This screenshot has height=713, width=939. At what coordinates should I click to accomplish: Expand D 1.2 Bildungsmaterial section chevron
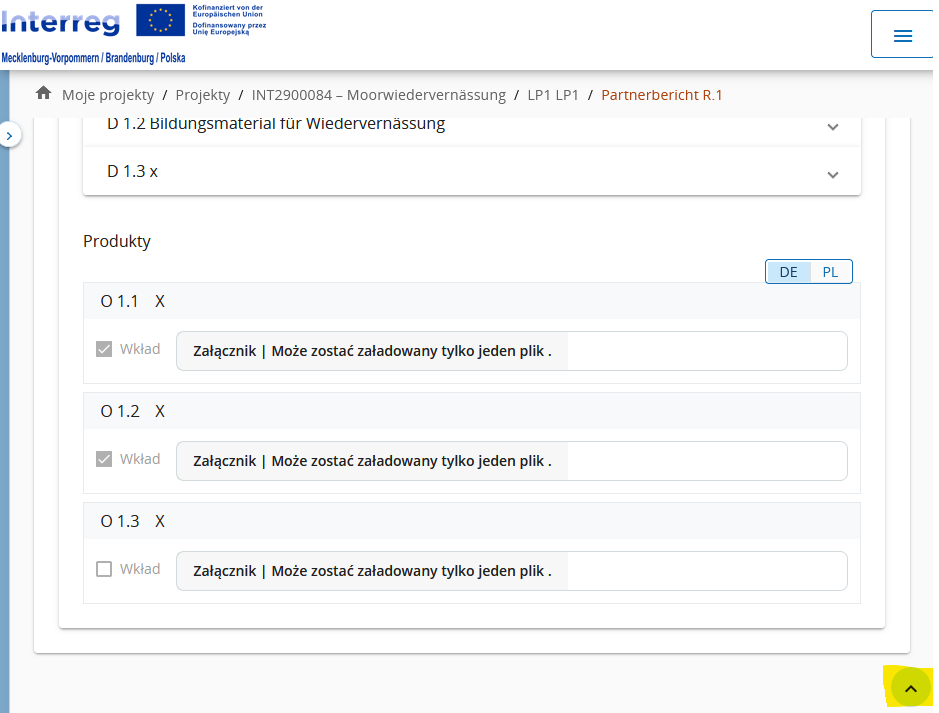832,127
